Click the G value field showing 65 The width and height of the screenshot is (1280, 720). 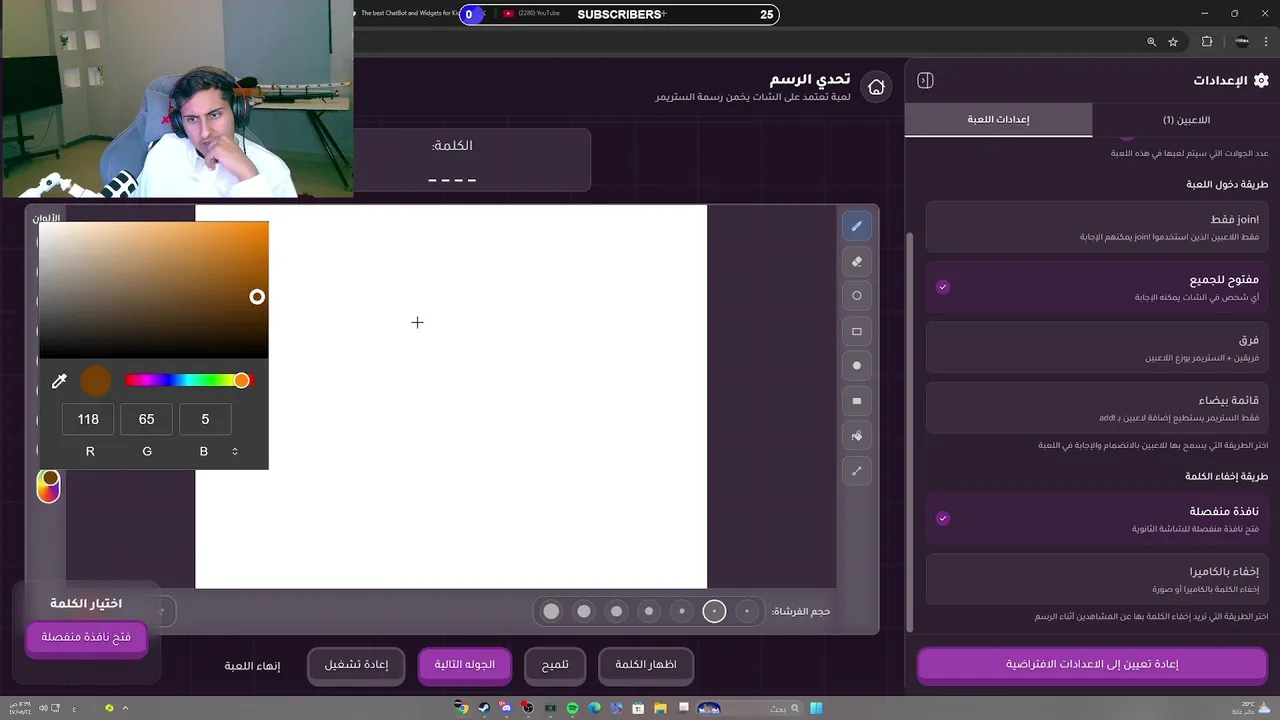pos(146,419)
